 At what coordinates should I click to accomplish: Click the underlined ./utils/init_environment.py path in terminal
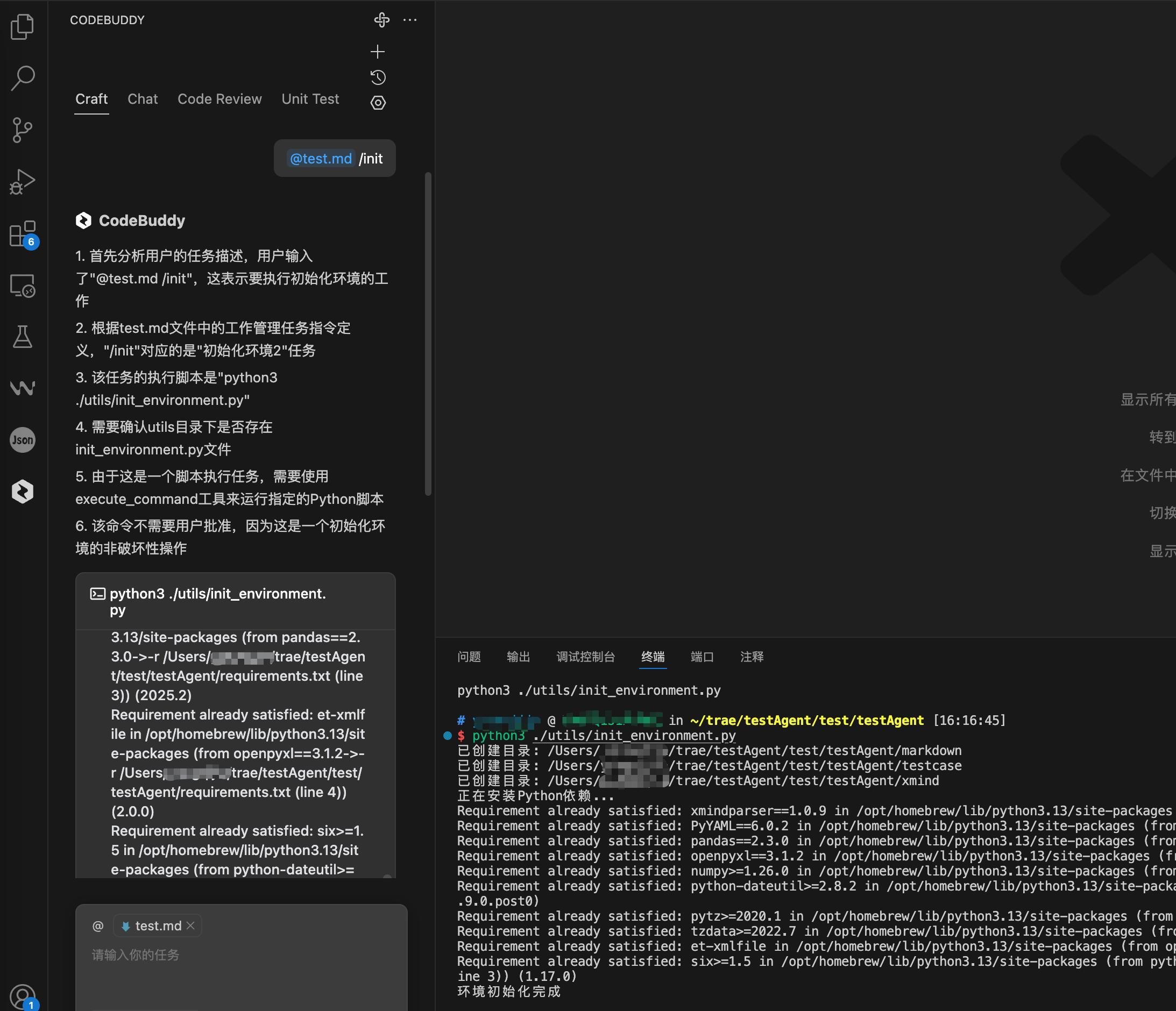pyautogui.click(x=634, y=735)
